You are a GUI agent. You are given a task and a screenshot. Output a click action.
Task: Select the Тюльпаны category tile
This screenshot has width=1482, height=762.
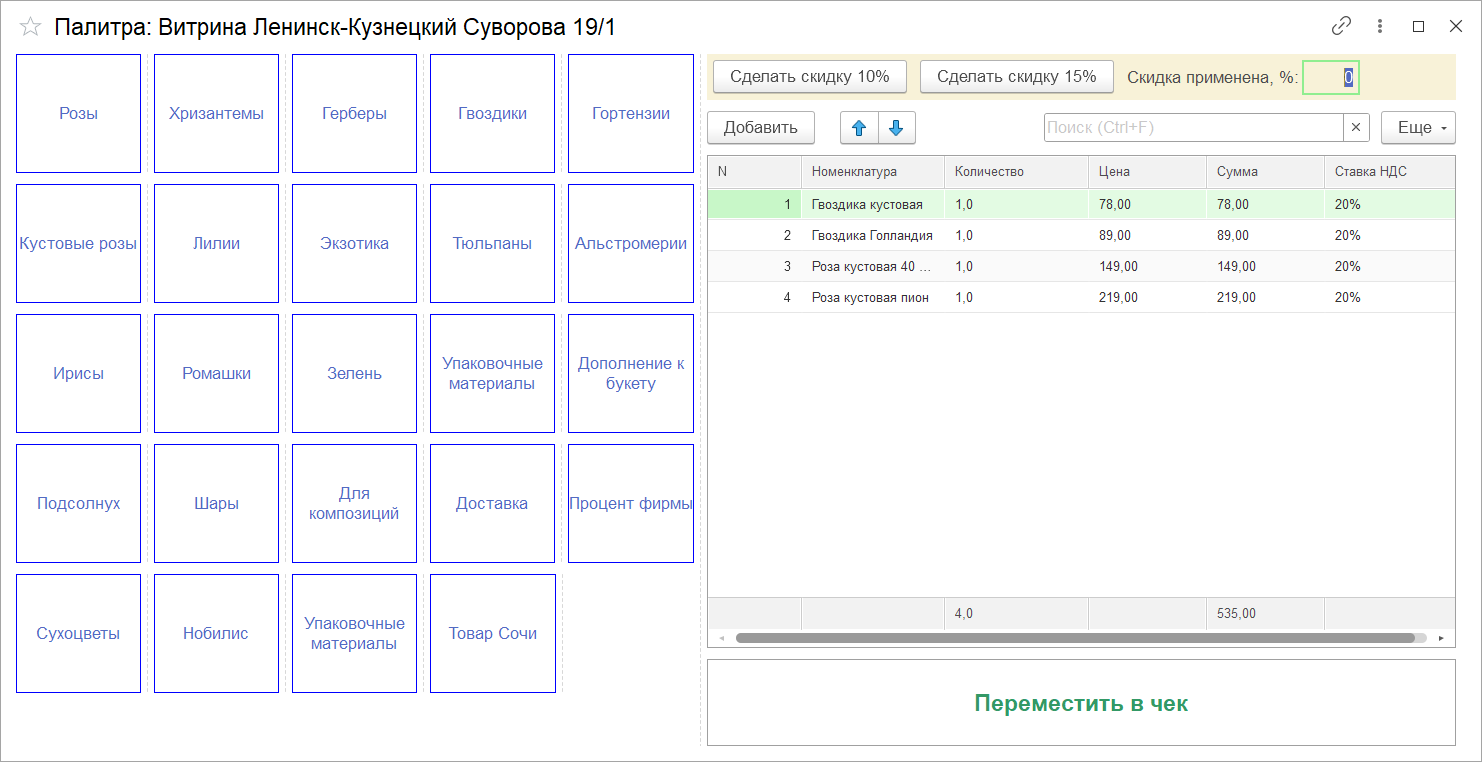[492, 244]
